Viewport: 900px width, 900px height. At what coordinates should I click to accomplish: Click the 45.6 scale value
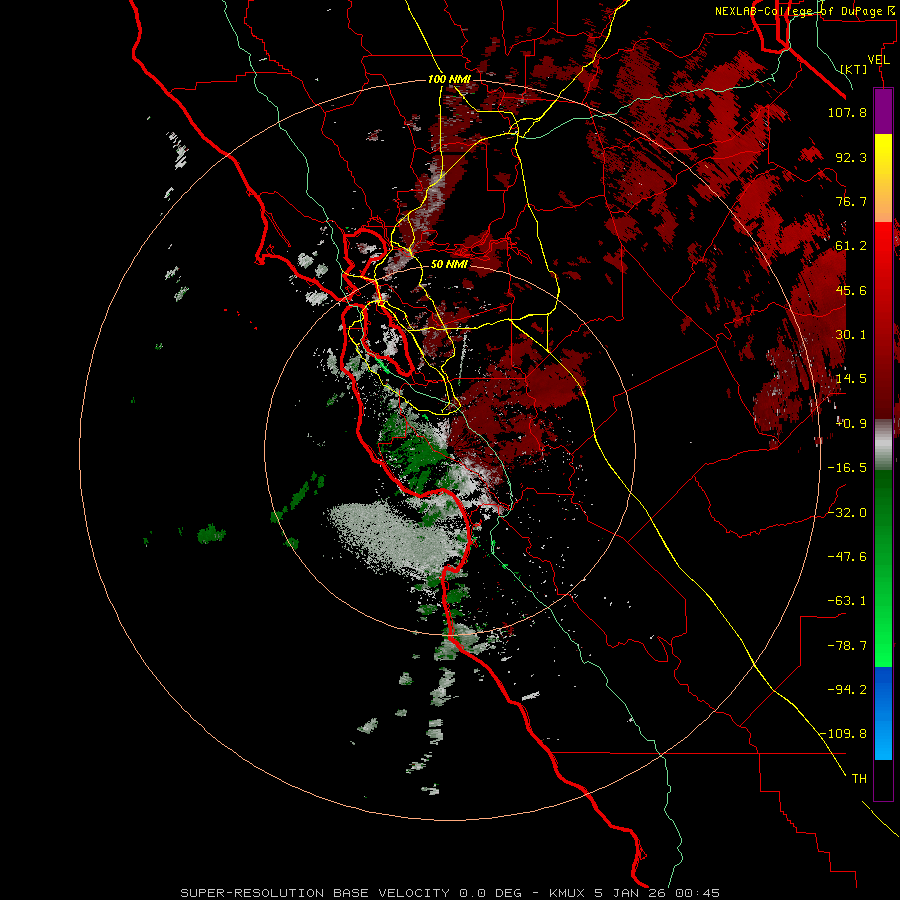coord(851,290)
